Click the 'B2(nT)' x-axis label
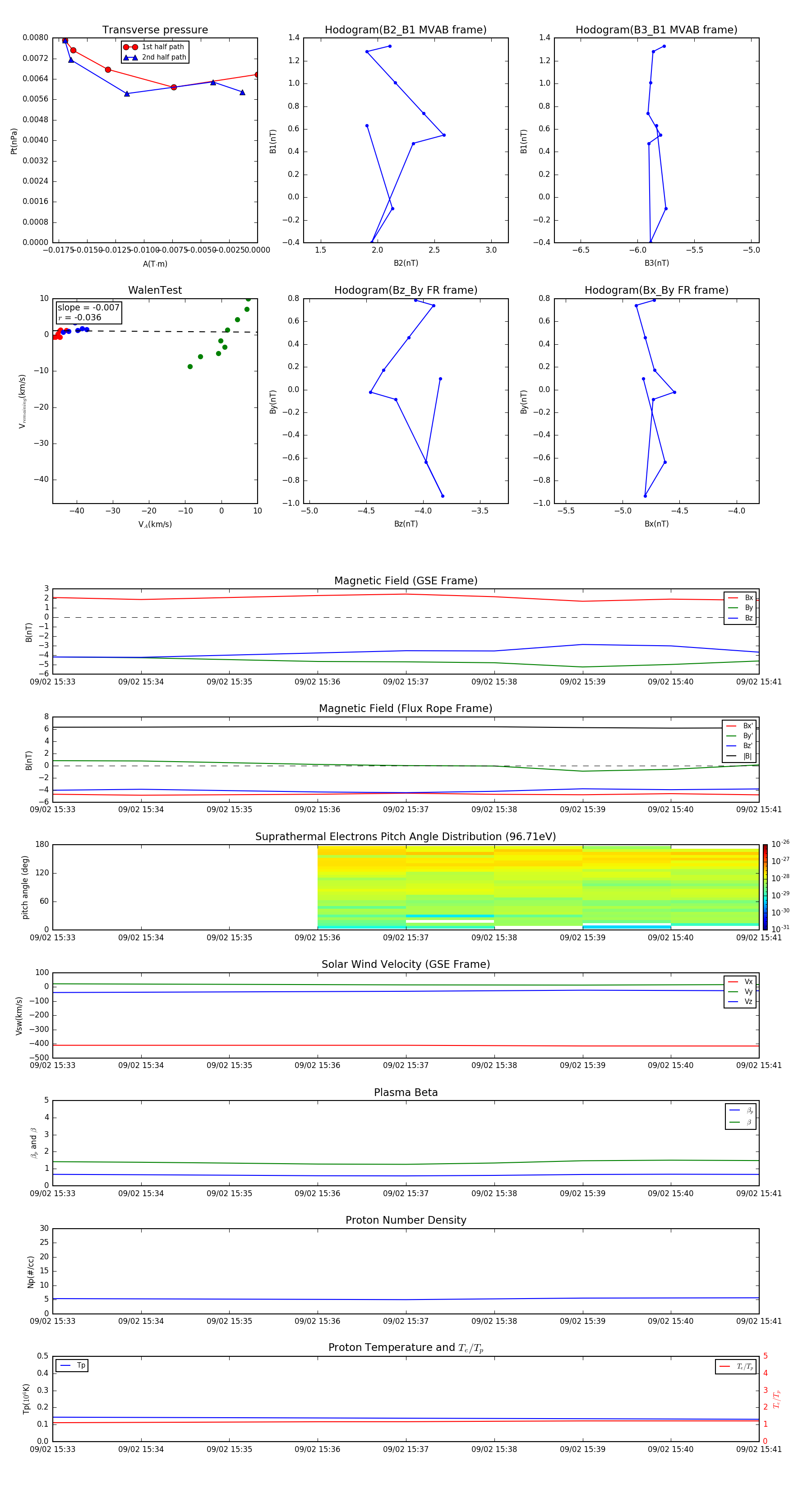Image resolution: width=812 pixels, height=1489 pixels. pyautogui.click(x=406, y=263)
